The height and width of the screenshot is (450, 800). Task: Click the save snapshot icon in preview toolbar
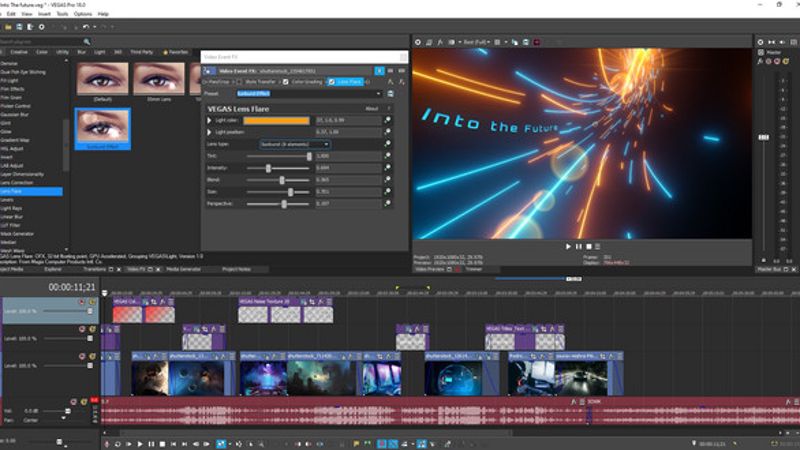tap(526, 42)
